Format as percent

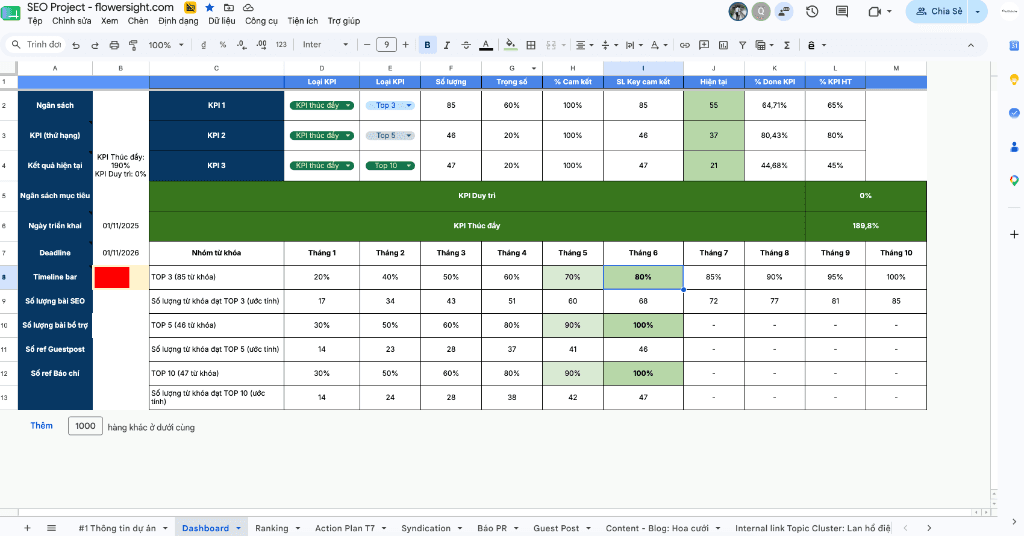click(223, 45)
